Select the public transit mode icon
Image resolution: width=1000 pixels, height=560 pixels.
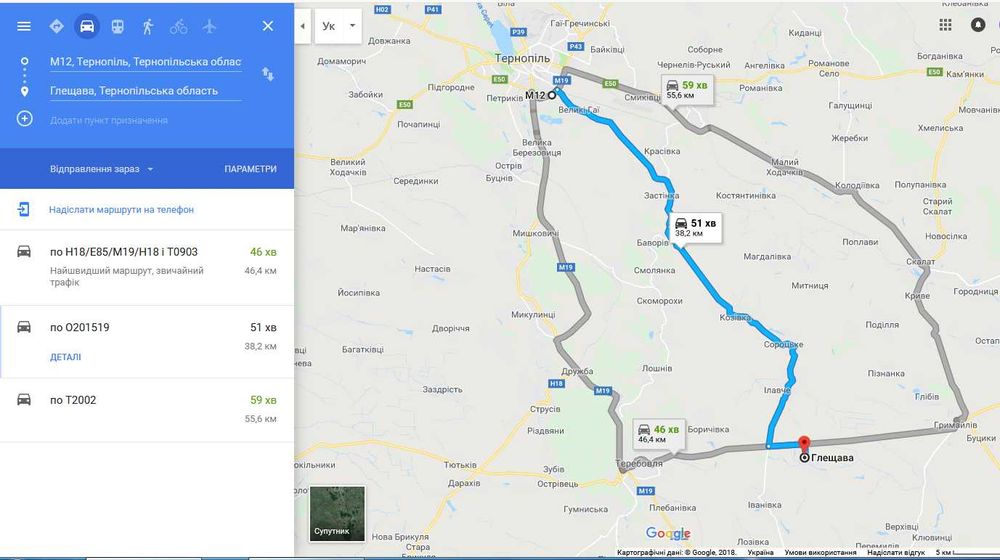117,26
